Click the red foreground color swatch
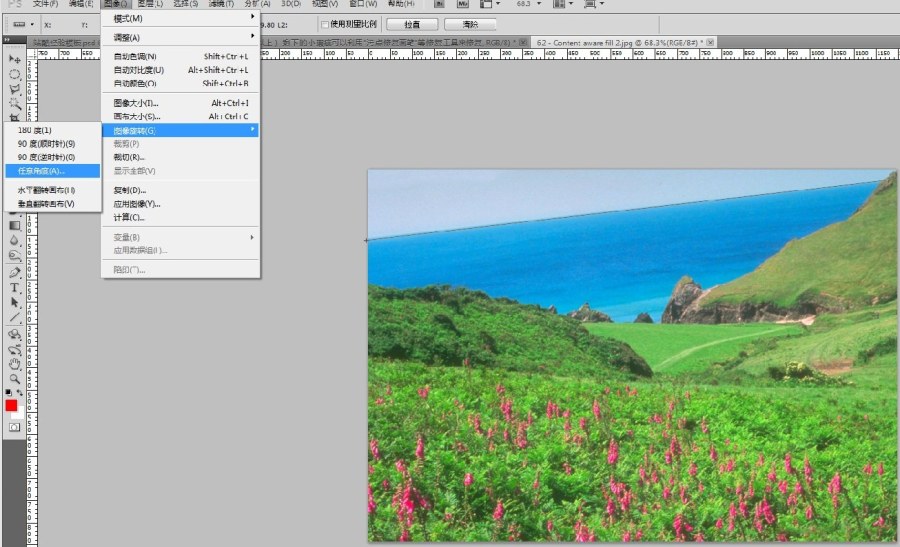900x547 pixels. (12, 406)
